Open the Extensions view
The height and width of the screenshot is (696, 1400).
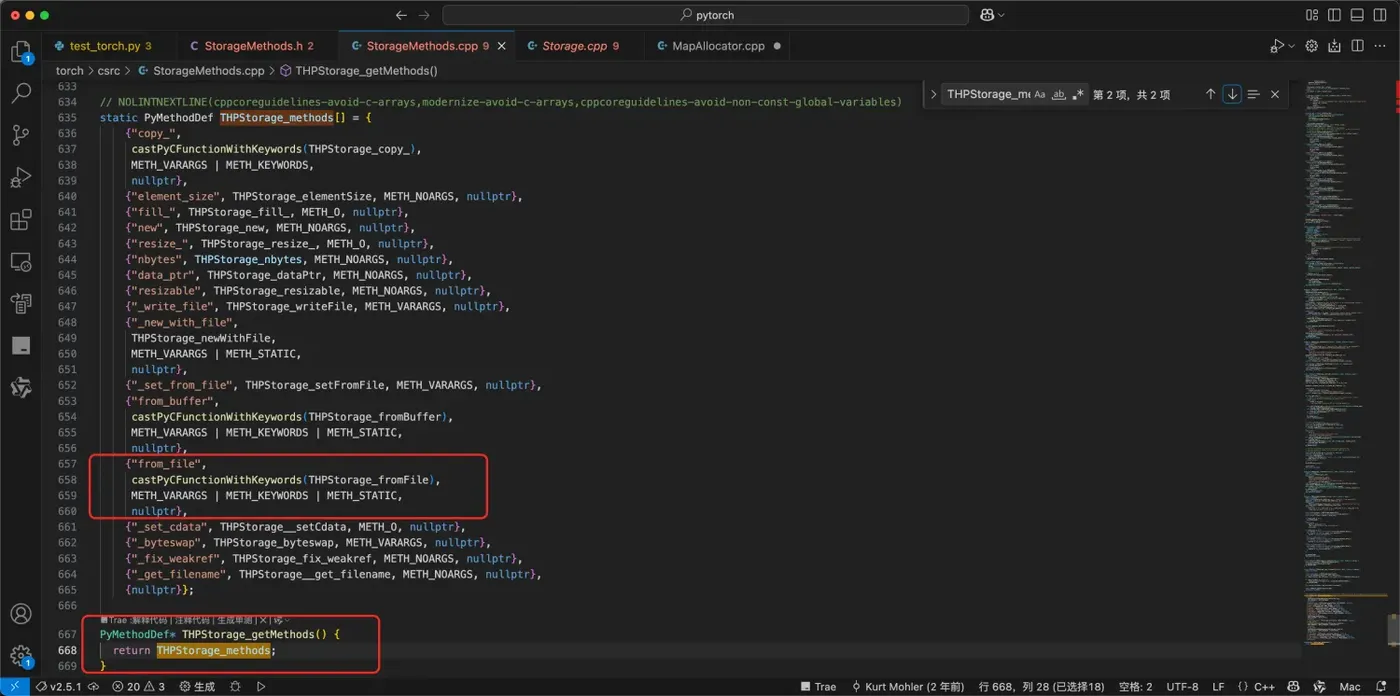(21, 219)
